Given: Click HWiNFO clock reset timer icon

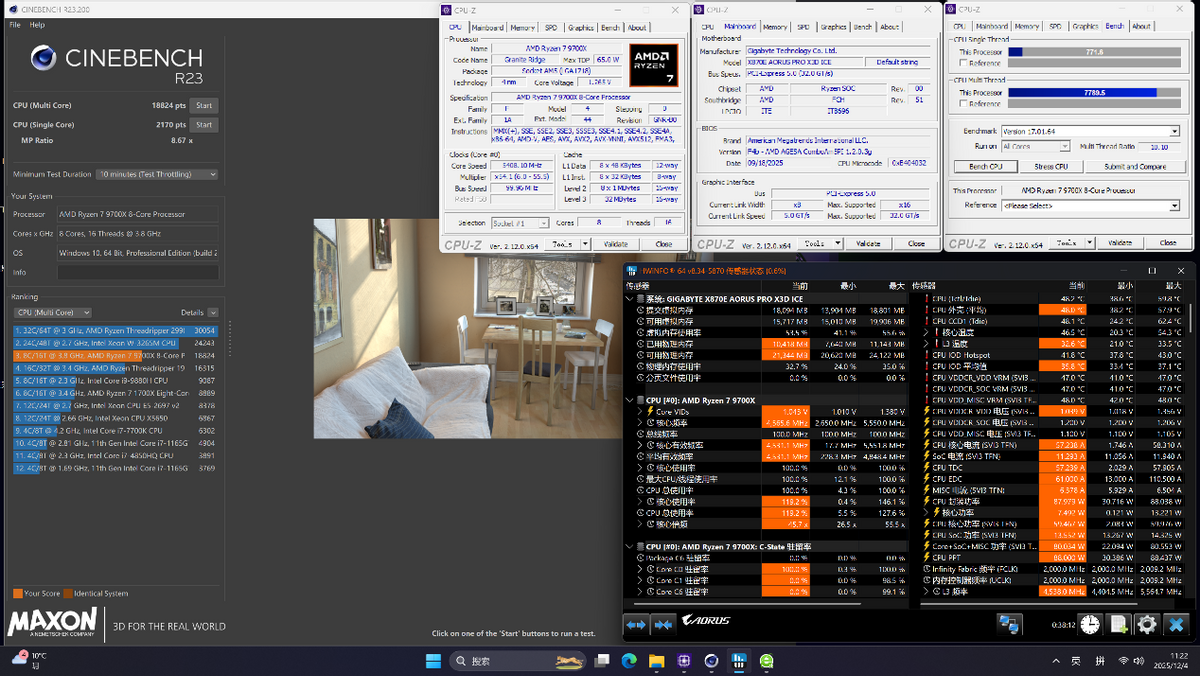Looking at the screenshot, I should [x=1090, y=624].
